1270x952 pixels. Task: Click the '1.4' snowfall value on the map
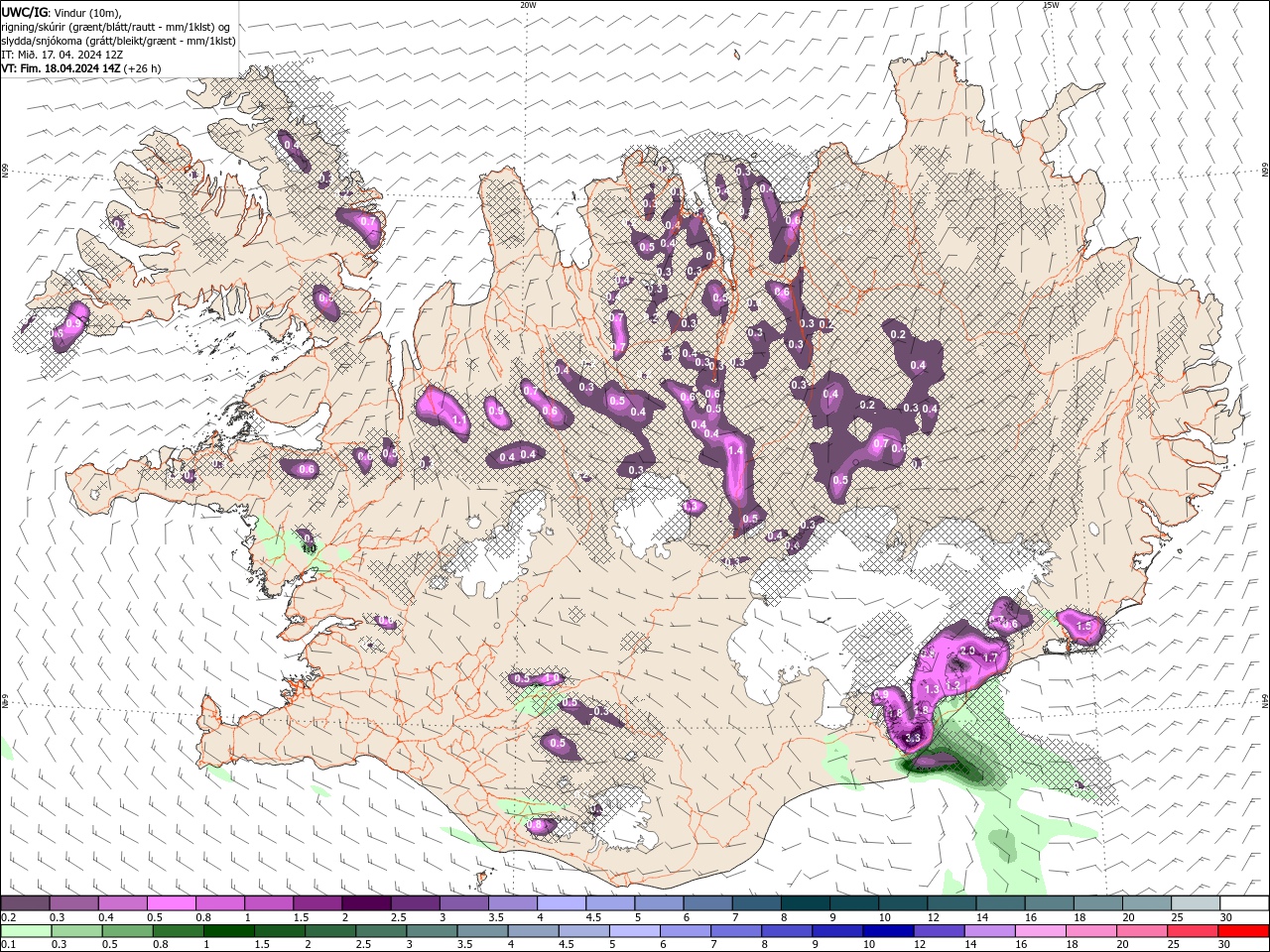click(735, 450)
